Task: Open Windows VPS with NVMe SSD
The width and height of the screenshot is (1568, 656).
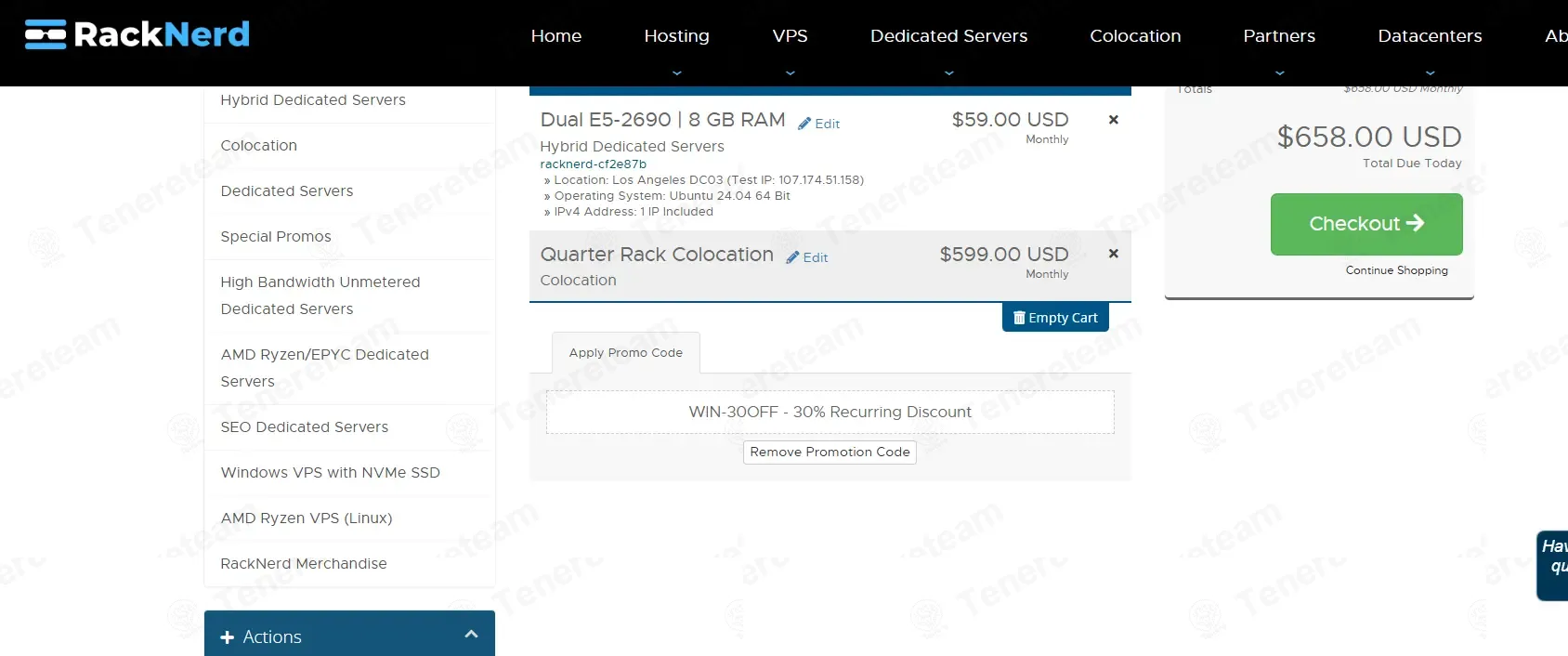Action: coord(349,473)
